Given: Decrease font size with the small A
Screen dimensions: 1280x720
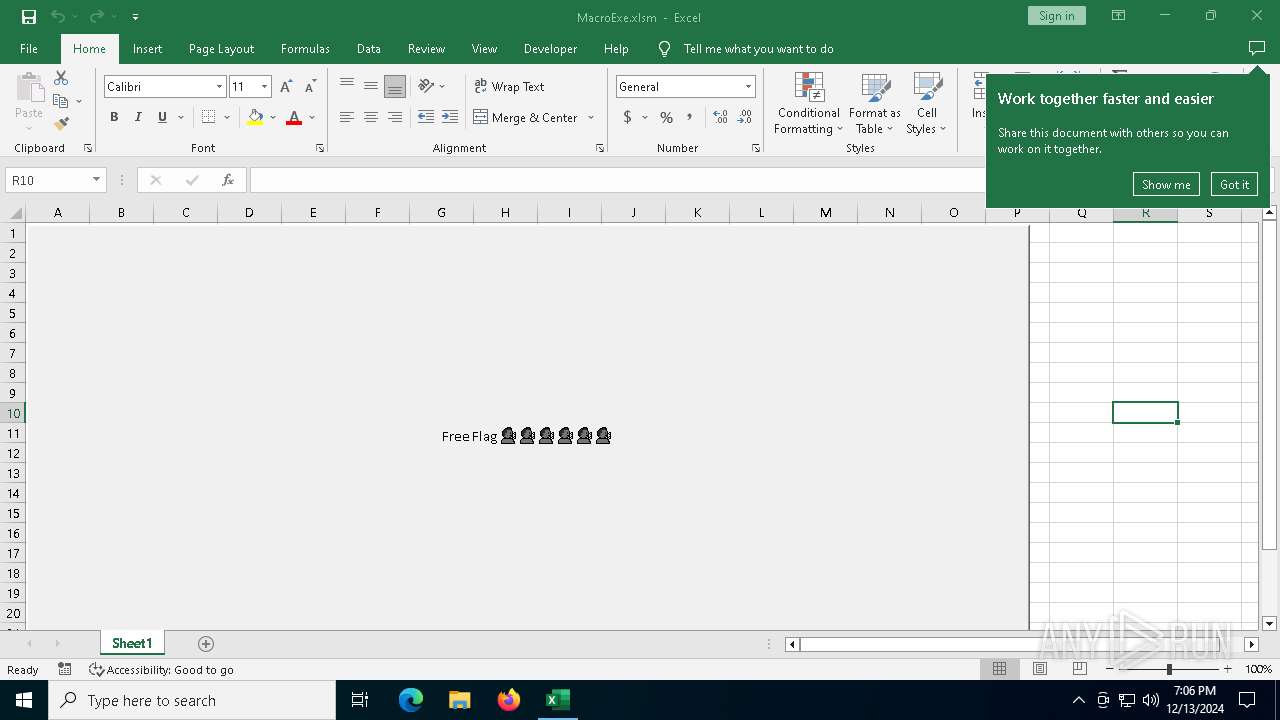Looking at the screenshot, I should pos(311,87).
